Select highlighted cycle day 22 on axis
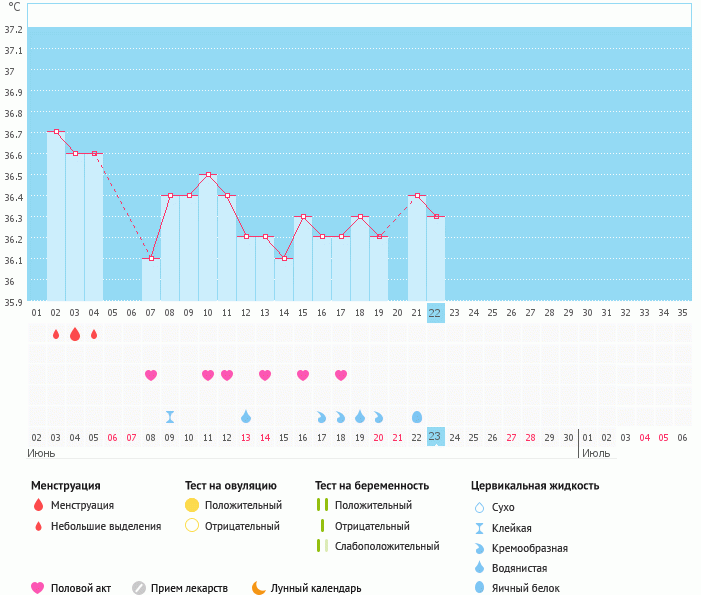Screen dimensions: 701x595 (435, 312)
